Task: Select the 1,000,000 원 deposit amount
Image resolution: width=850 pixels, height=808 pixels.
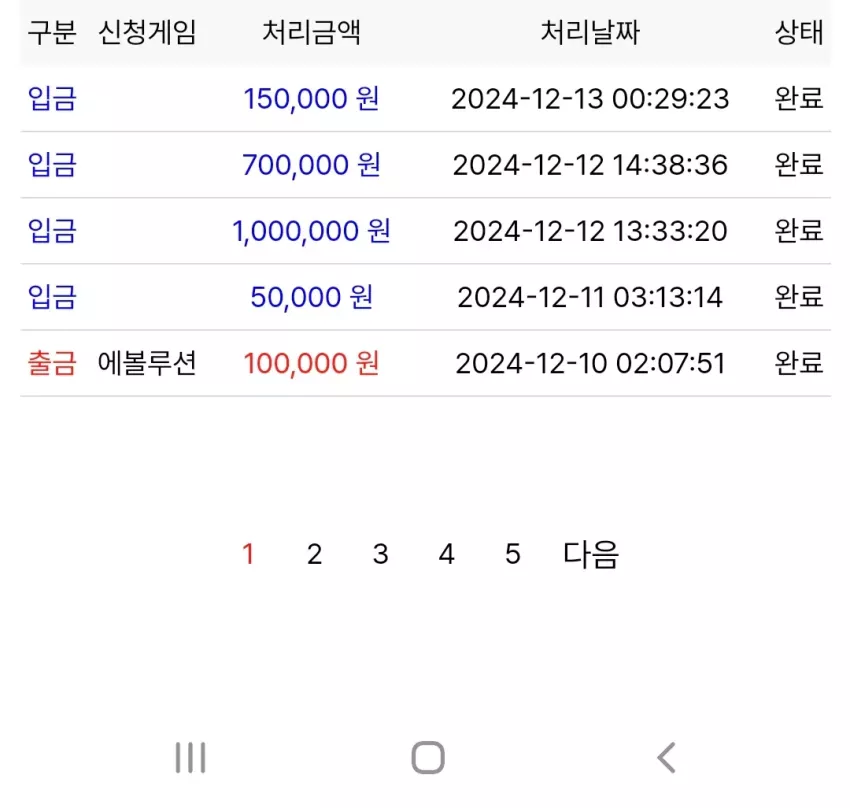Action: pos(311,231)
